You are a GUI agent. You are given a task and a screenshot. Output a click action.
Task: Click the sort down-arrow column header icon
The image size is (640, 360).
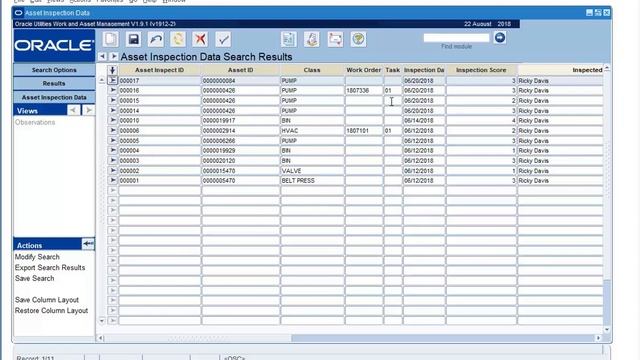click(x=112, y=70)
